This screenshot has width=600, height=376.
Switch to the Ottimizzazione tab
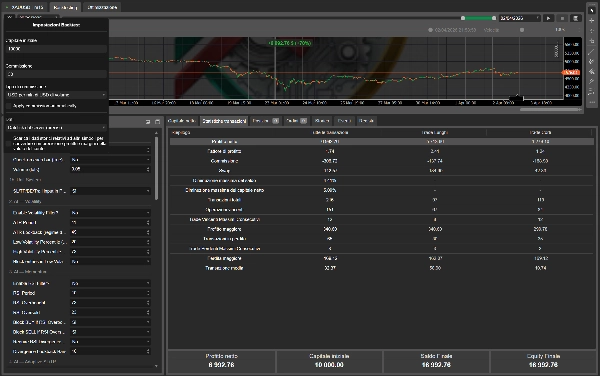tap(102, 7)
